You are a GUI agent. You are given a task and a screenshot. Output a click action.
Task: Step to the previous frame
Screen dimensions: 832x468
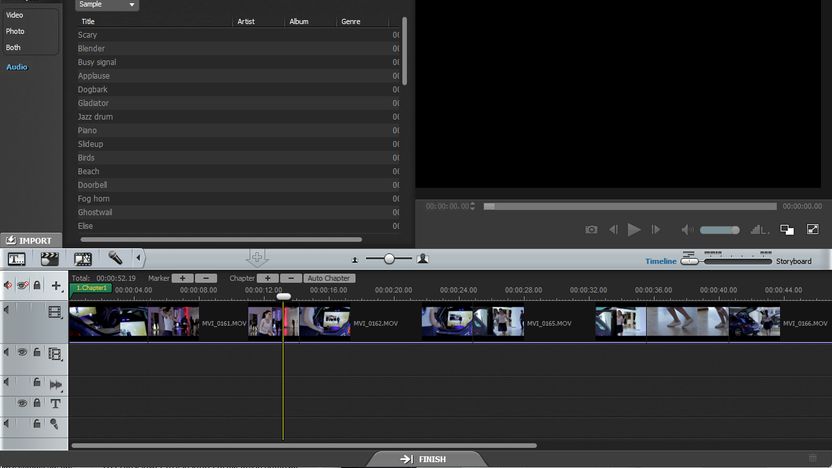(613, 229)
